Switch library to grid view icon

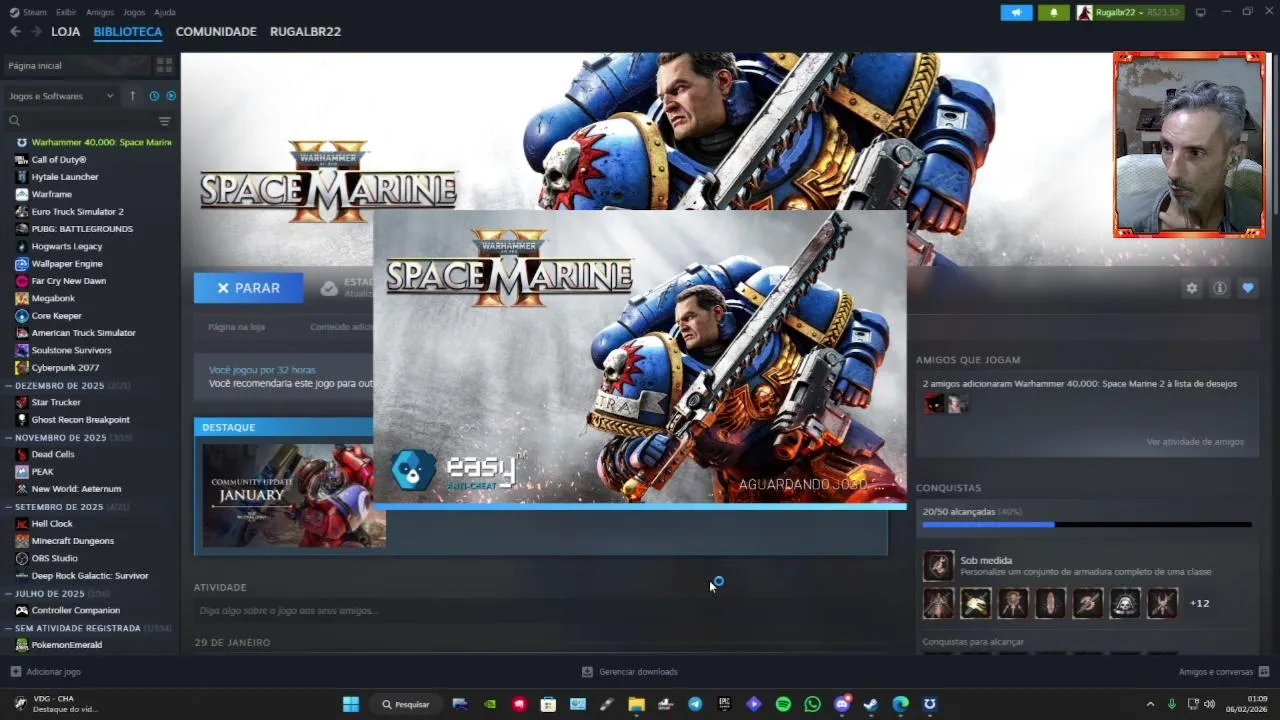click(165, 65)
